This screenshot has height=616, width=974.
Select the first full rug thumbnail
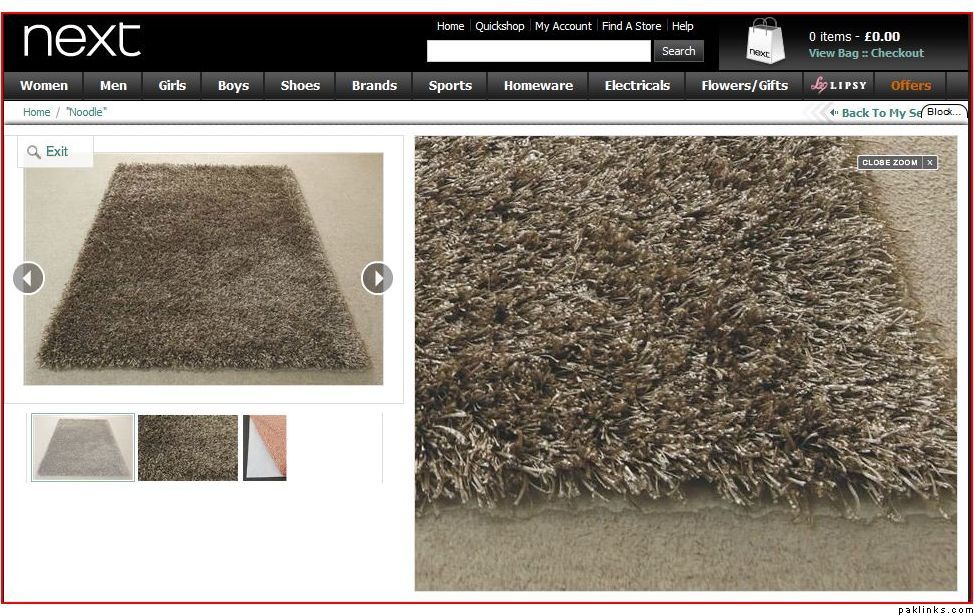pos(83,447)
